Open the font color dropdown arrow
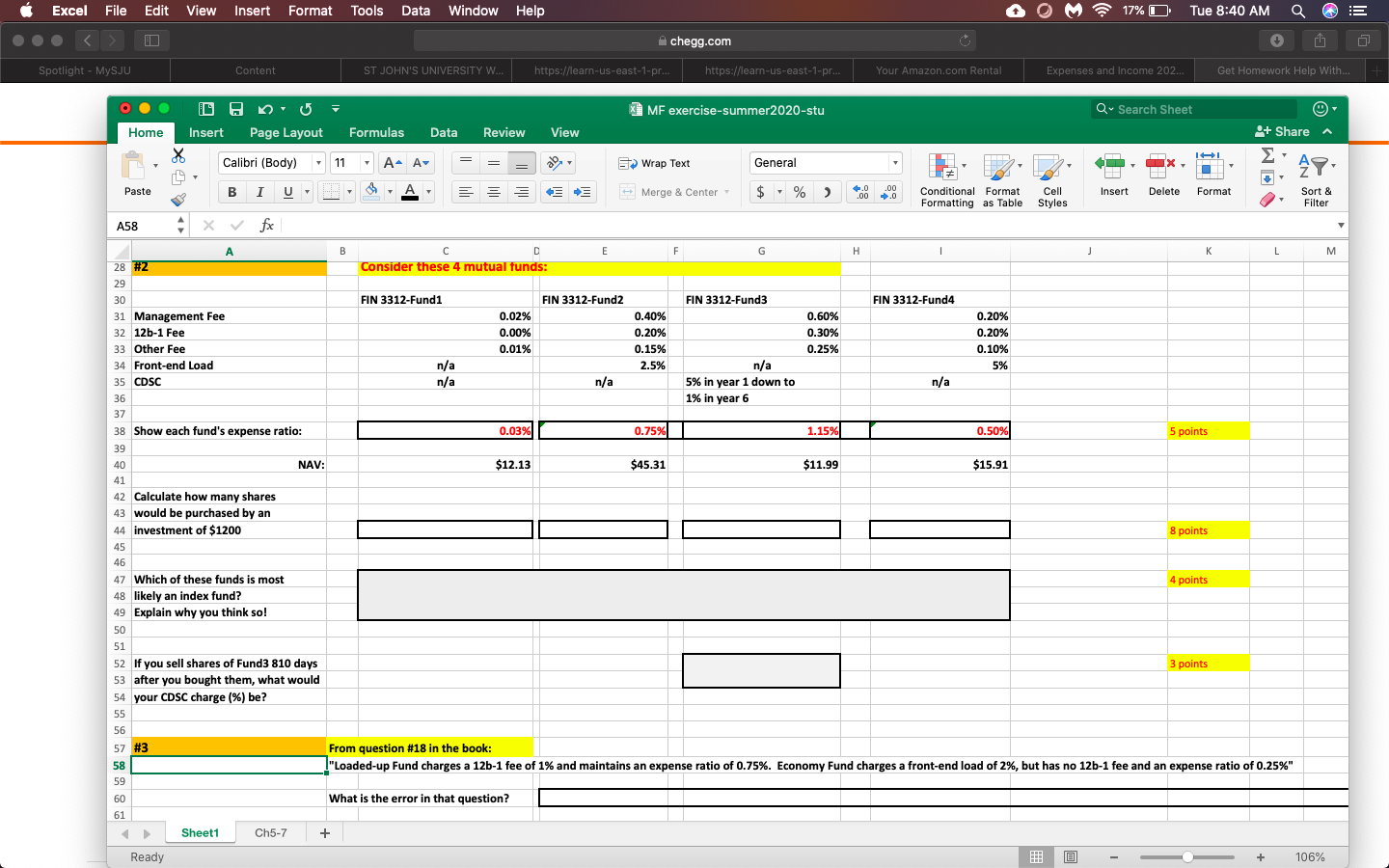Screen dimensions: 1389x868 pyautogui.click(x=428, y=192)
